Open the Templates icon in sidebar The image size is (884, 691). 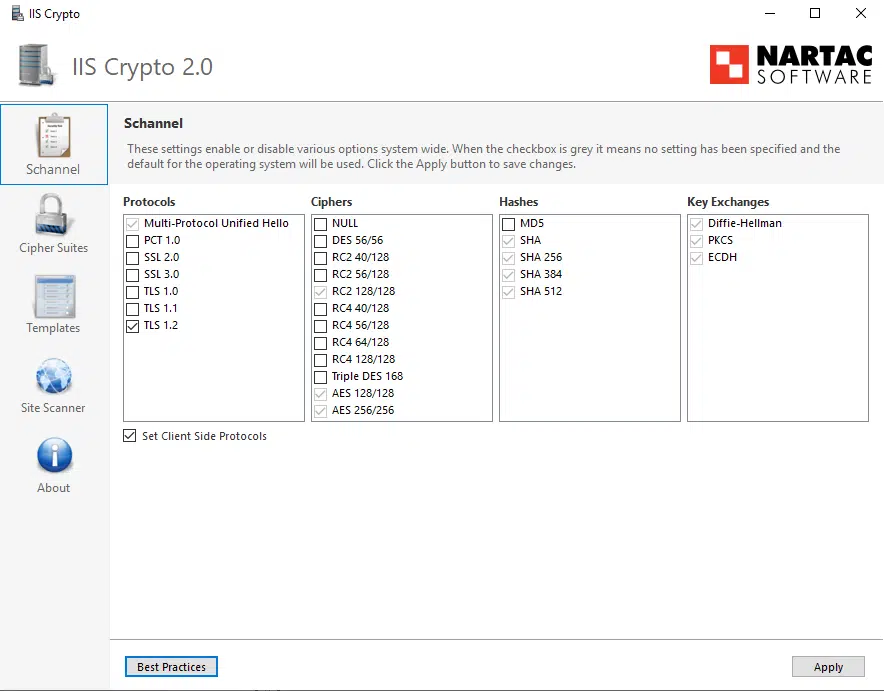(x=54, y=296)
